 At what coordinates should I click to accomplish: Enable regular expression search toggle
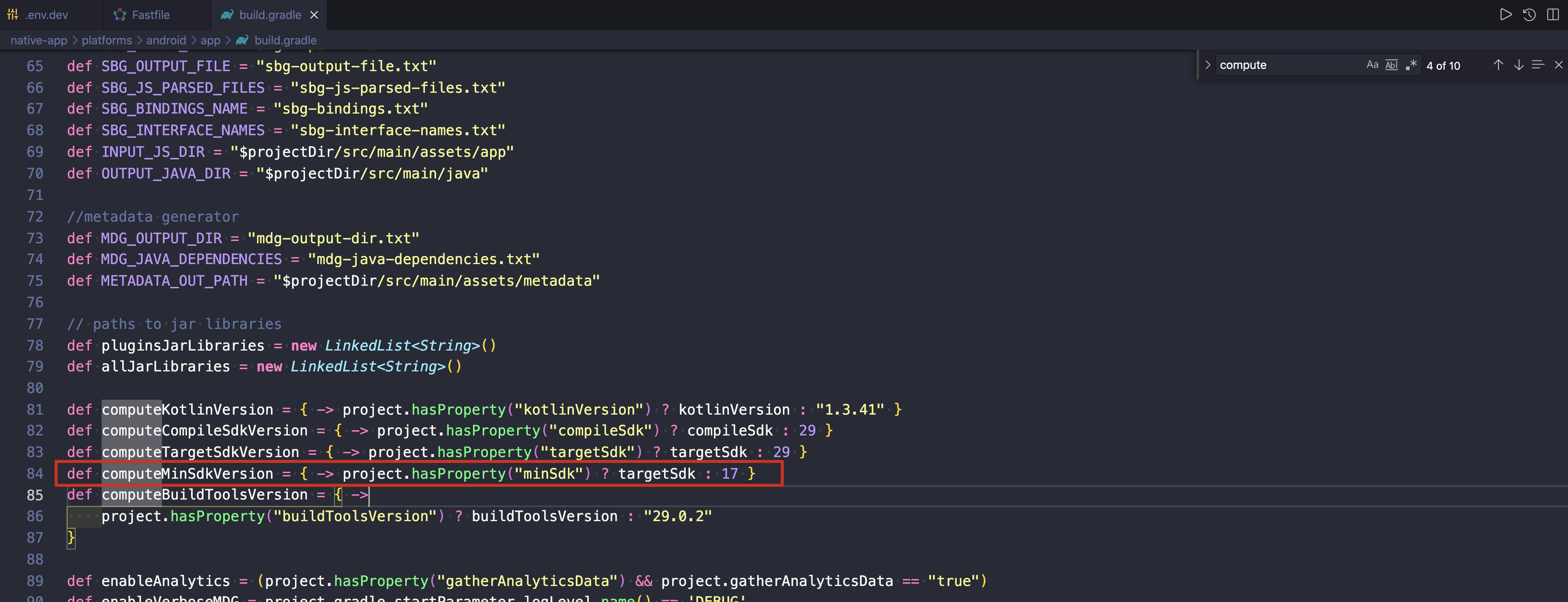click(1411, 65)
